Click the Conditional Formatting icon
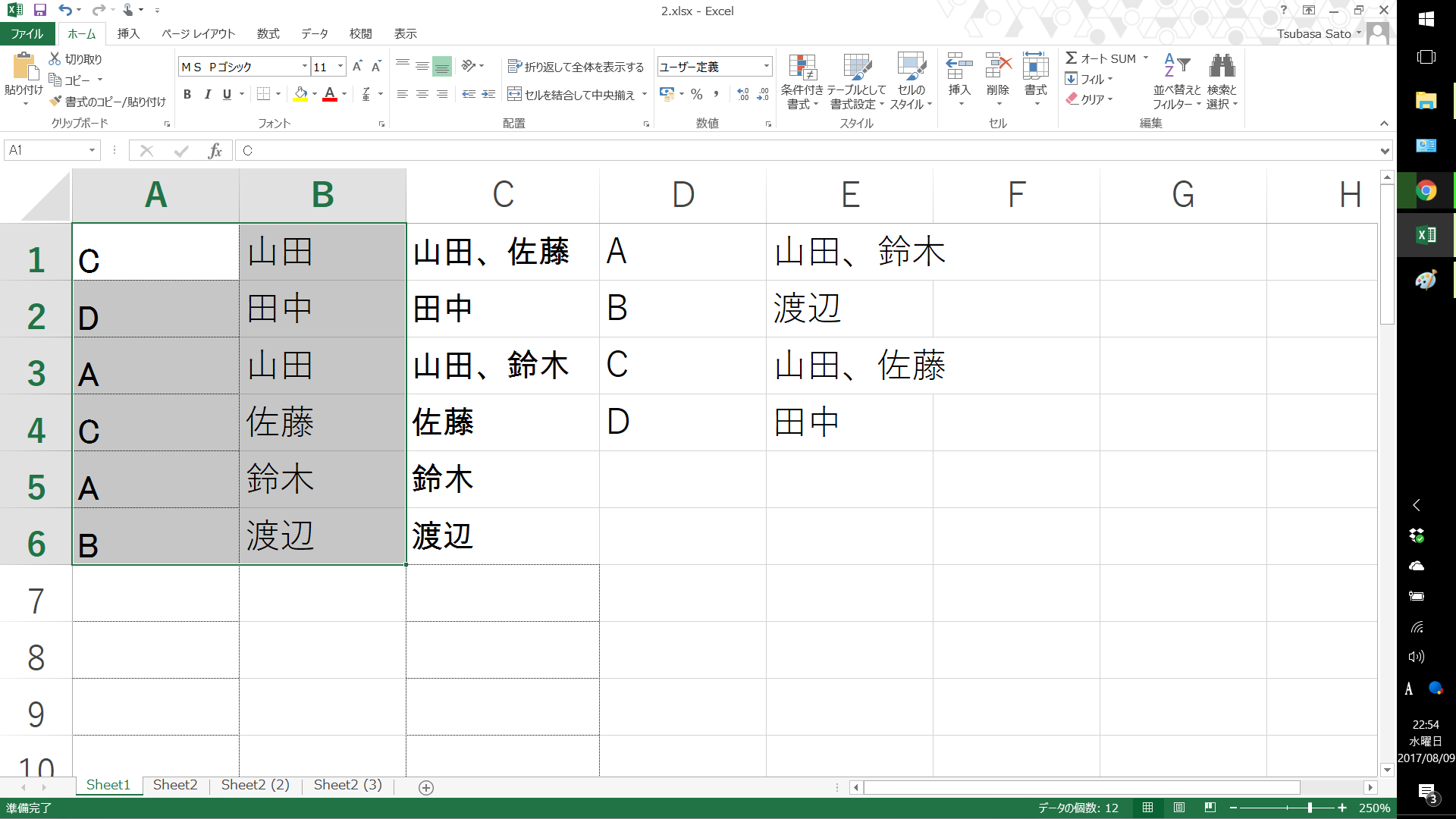 point(802,67)
